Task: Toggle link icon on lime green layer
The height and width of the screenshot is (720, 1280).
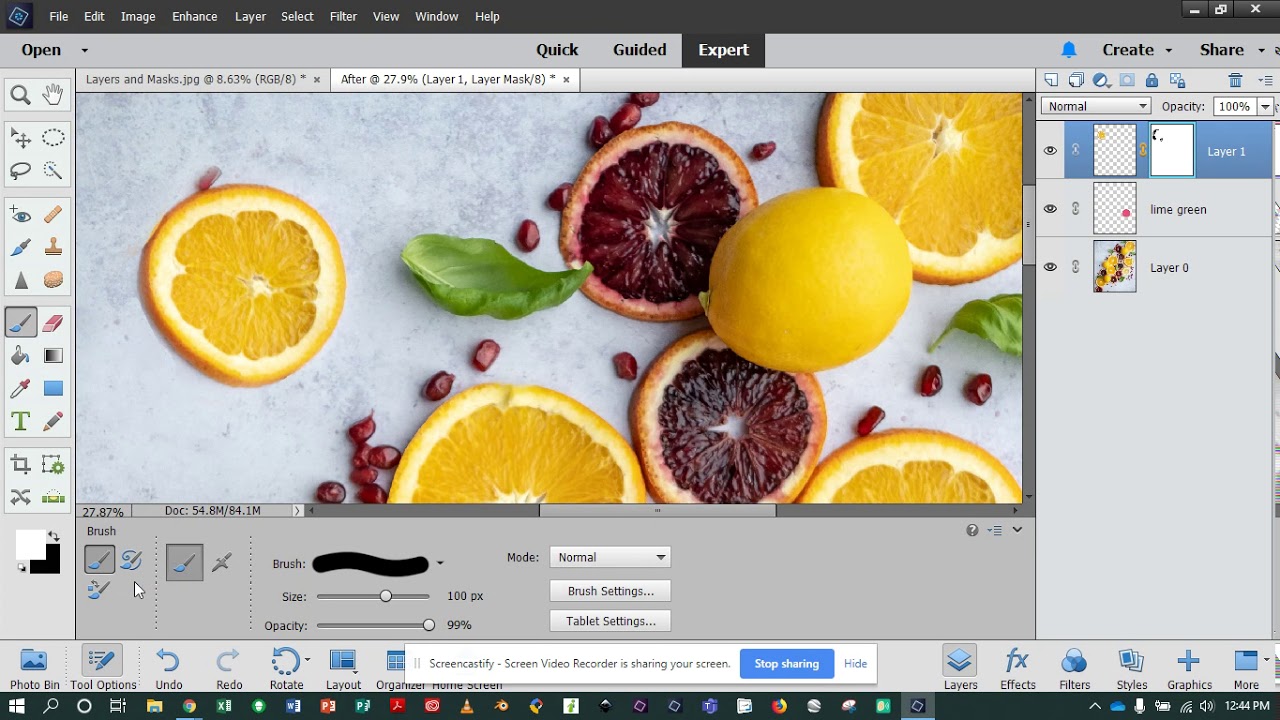Action: [x=1076, y=209]
